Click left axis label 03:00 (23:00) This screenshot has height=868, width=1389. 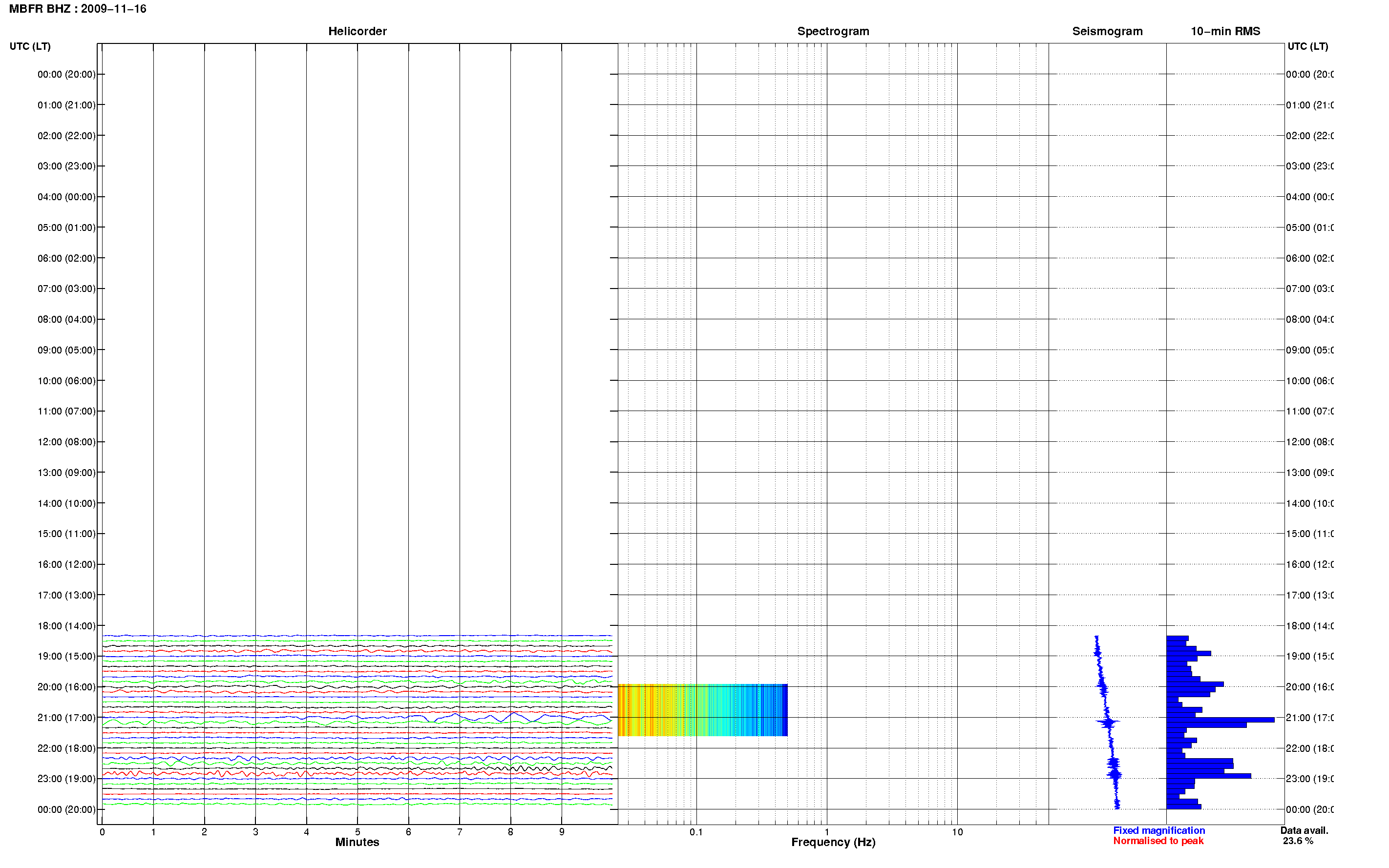(x=66, y=166)
